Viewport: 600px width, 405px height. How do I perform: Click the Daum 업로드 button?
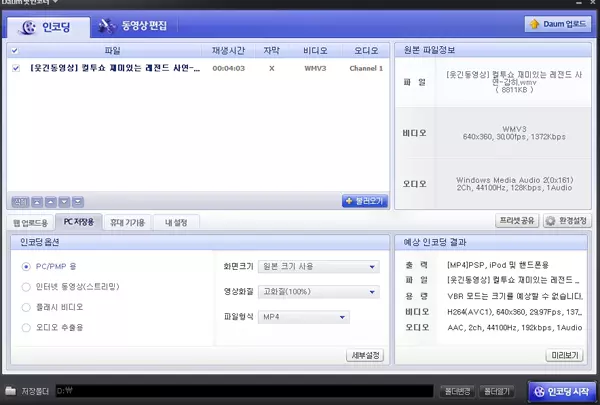[x=558, y=24]
